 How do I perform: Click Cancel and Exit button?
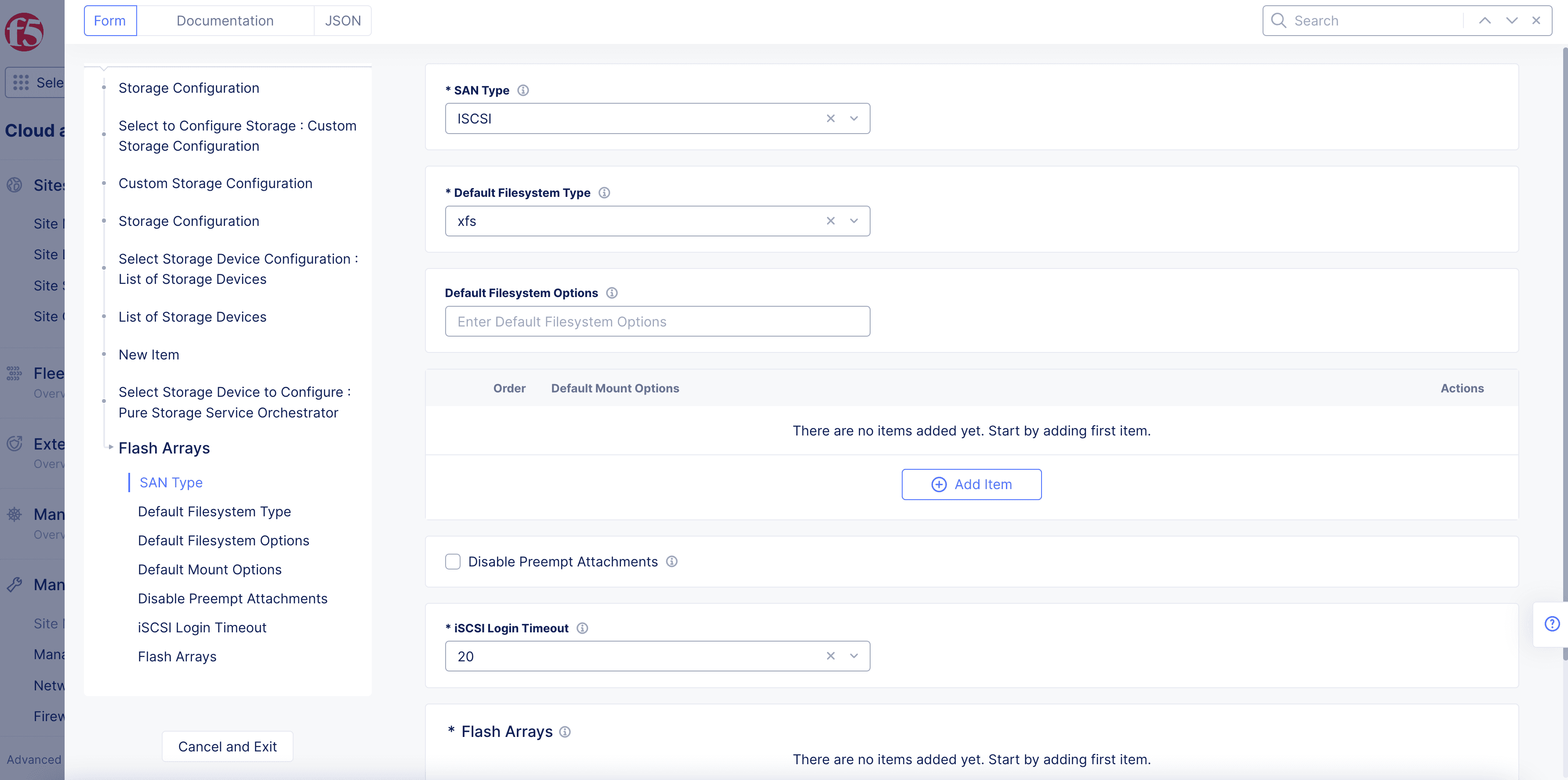(x=227, y=747)
